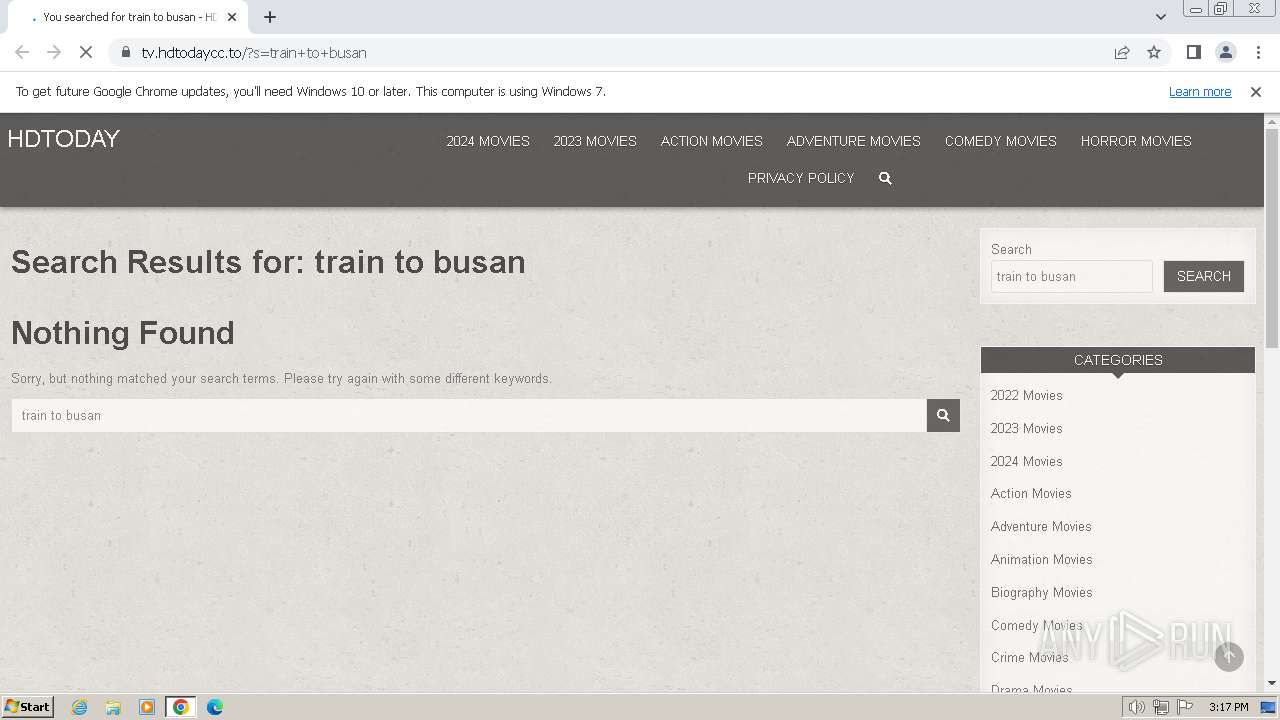The image size is (1280, 720).
Task: Click the browser back arrow
Action: [x=22, y=52]
